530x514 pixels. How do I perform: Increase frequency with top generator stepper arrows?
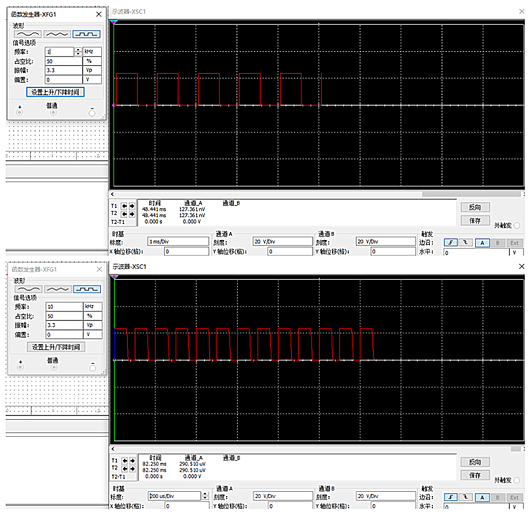(78, 50)
